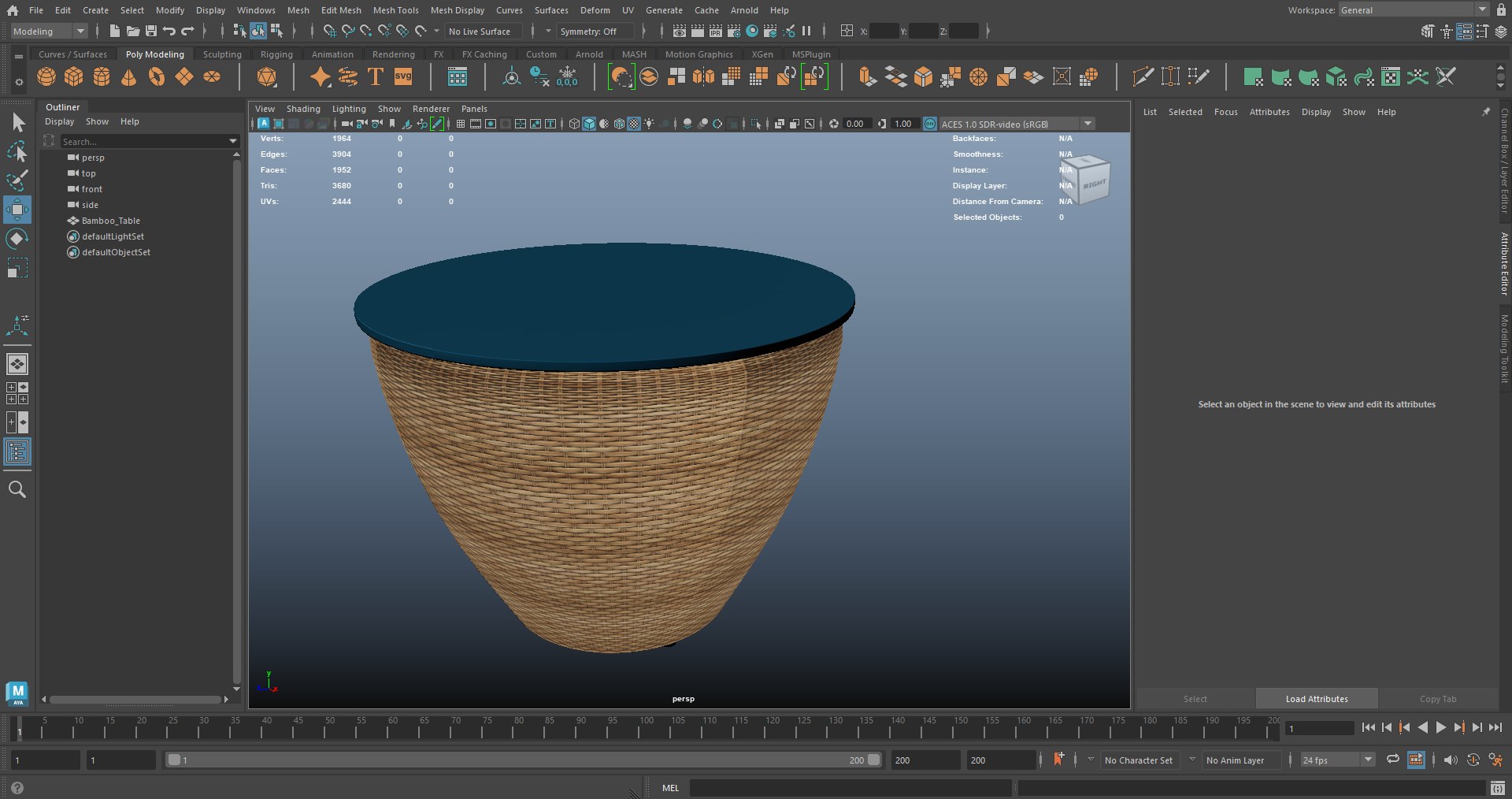This screenshot has height=799, width=1512.
Task: Open the Mesh Tools menu
Action: pos(395,10)
